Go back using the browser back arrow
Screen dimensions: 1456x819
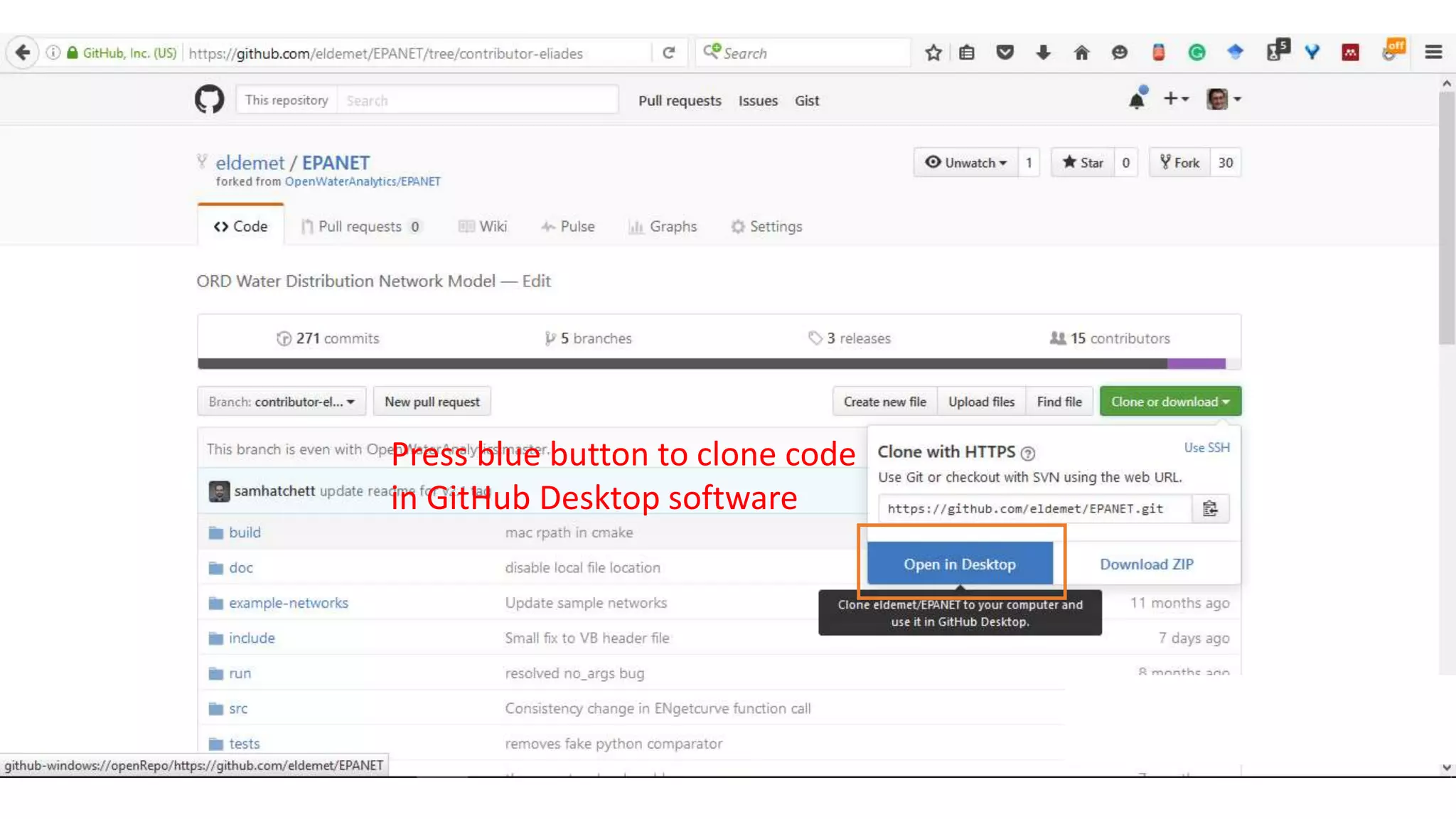(x=22, y=53)
